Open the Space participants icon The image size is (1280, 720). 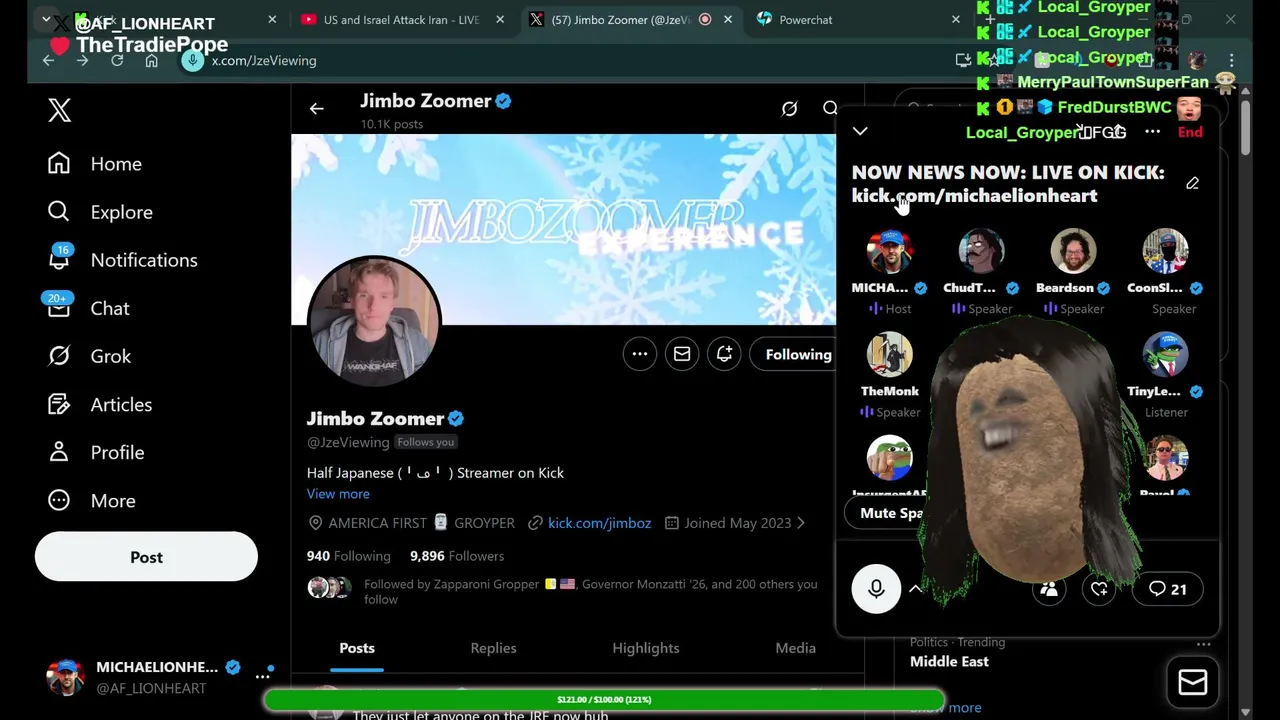(x=1049, y=589)
